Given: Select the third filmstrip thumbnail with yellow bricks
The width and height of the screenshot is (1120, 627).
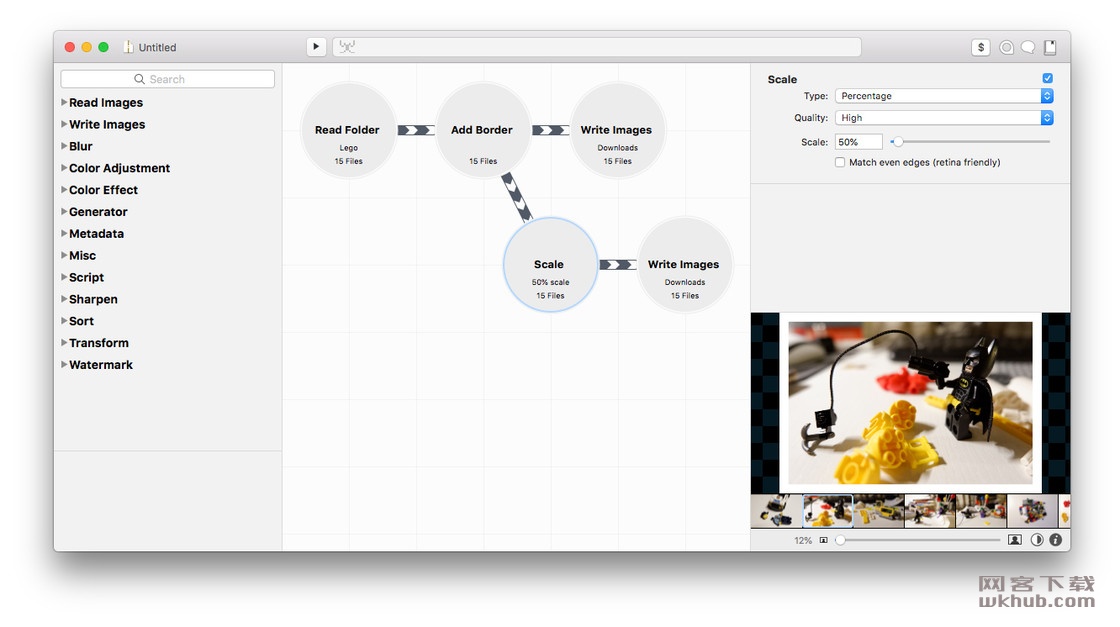Looking at the screenshot, I should tap(879, 511).
